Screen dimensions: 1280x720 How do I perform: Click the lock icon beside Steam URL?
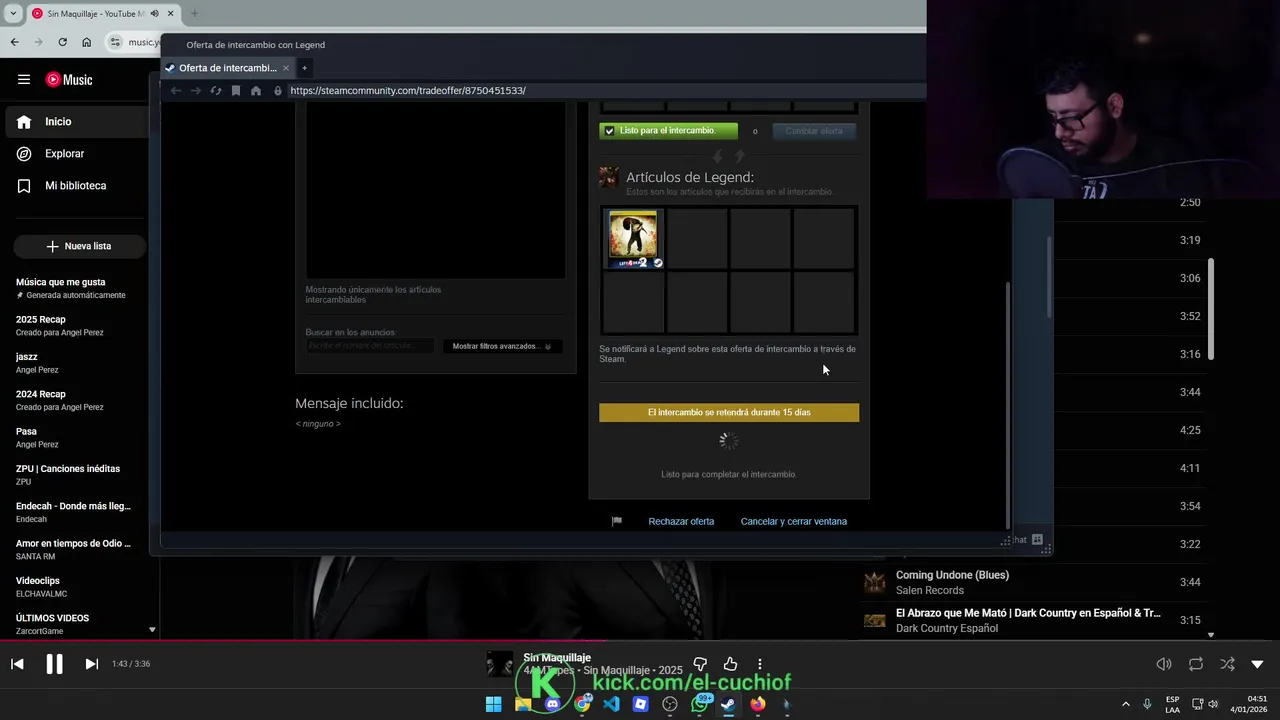278,90
